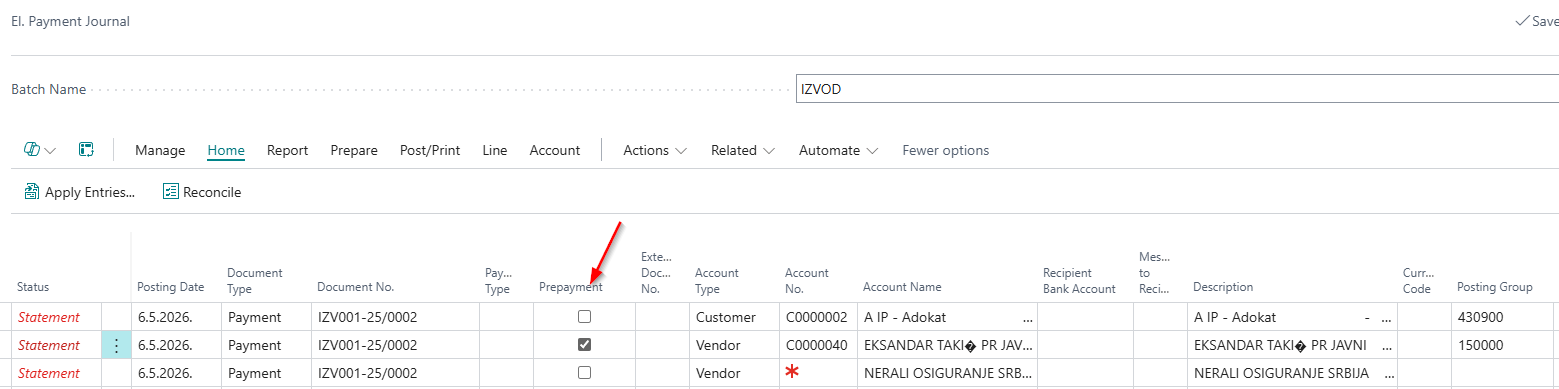Click Account Type column header
This screenshot has width=1559, height=389.
717,280
